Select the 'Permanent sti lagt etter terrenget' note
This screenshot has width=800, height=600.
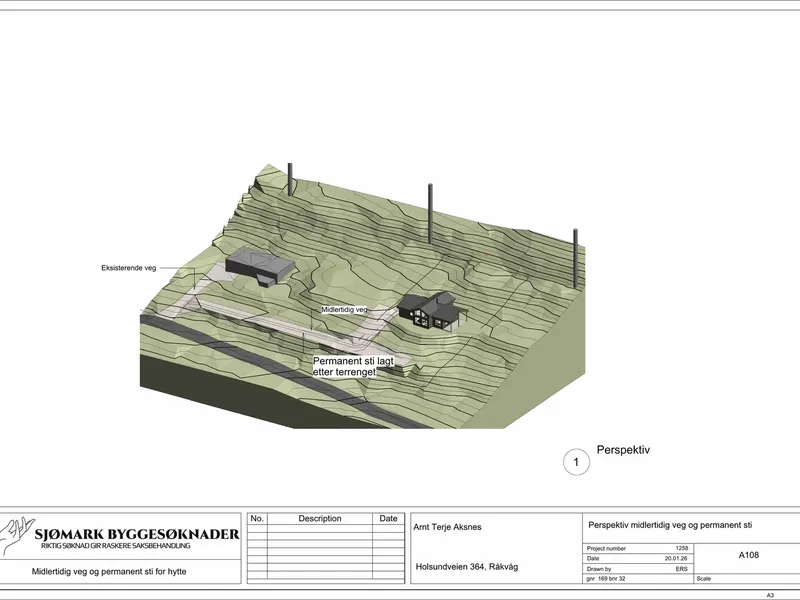point(353,367)
